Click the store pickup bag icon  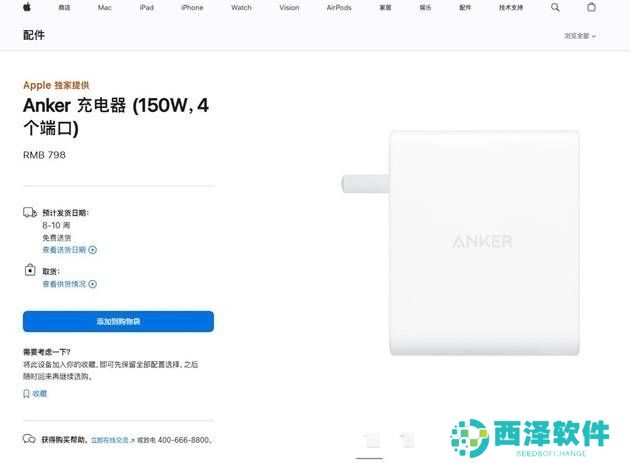click(x=30, y=270)
